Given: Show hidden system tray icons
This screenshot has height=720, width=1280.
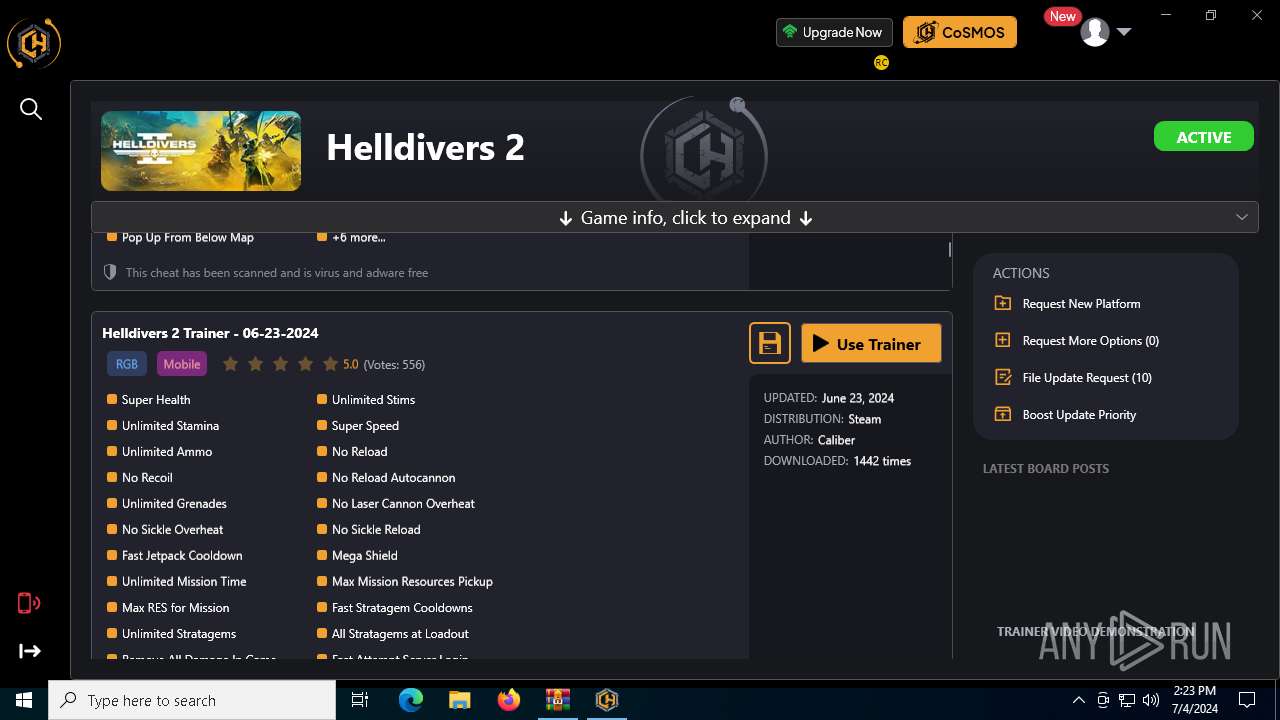Looking at the screenshot, I should point(1078,700).
